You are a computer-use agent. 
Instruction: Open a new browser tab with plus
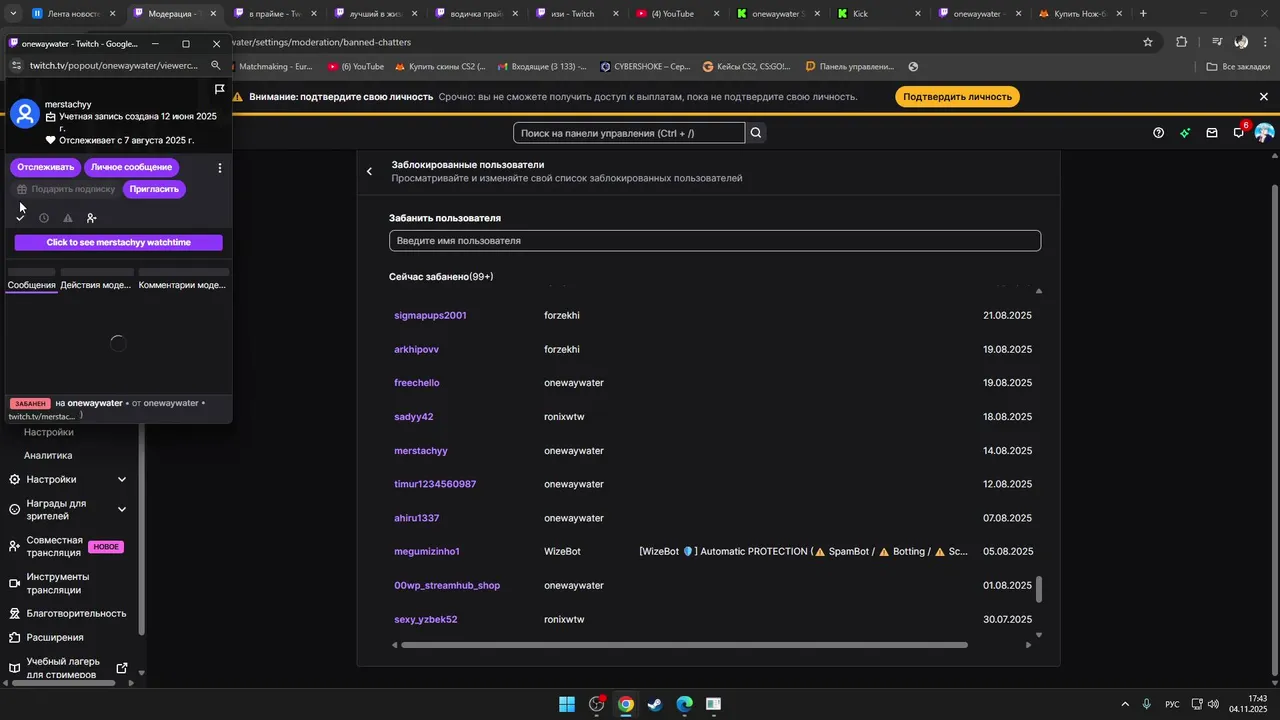(x=1143, y=14)
